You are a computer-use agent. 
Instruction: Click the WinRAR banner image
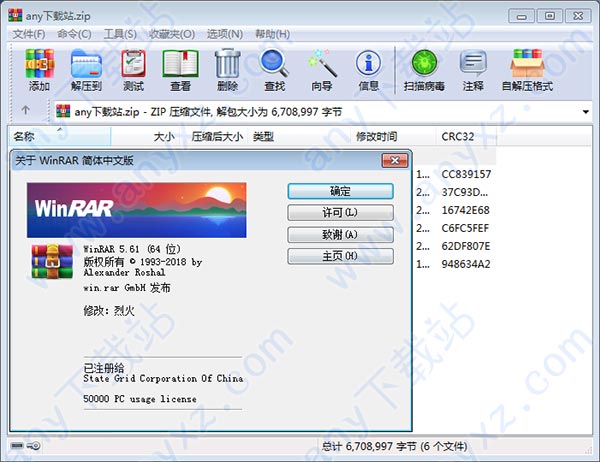137,210
